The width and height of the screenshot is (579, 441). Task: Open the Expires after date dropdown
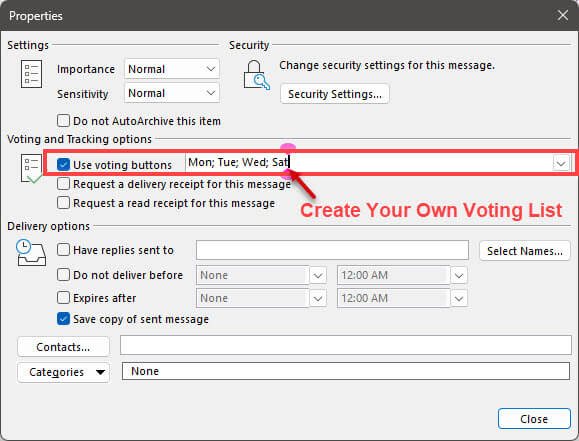318,298
